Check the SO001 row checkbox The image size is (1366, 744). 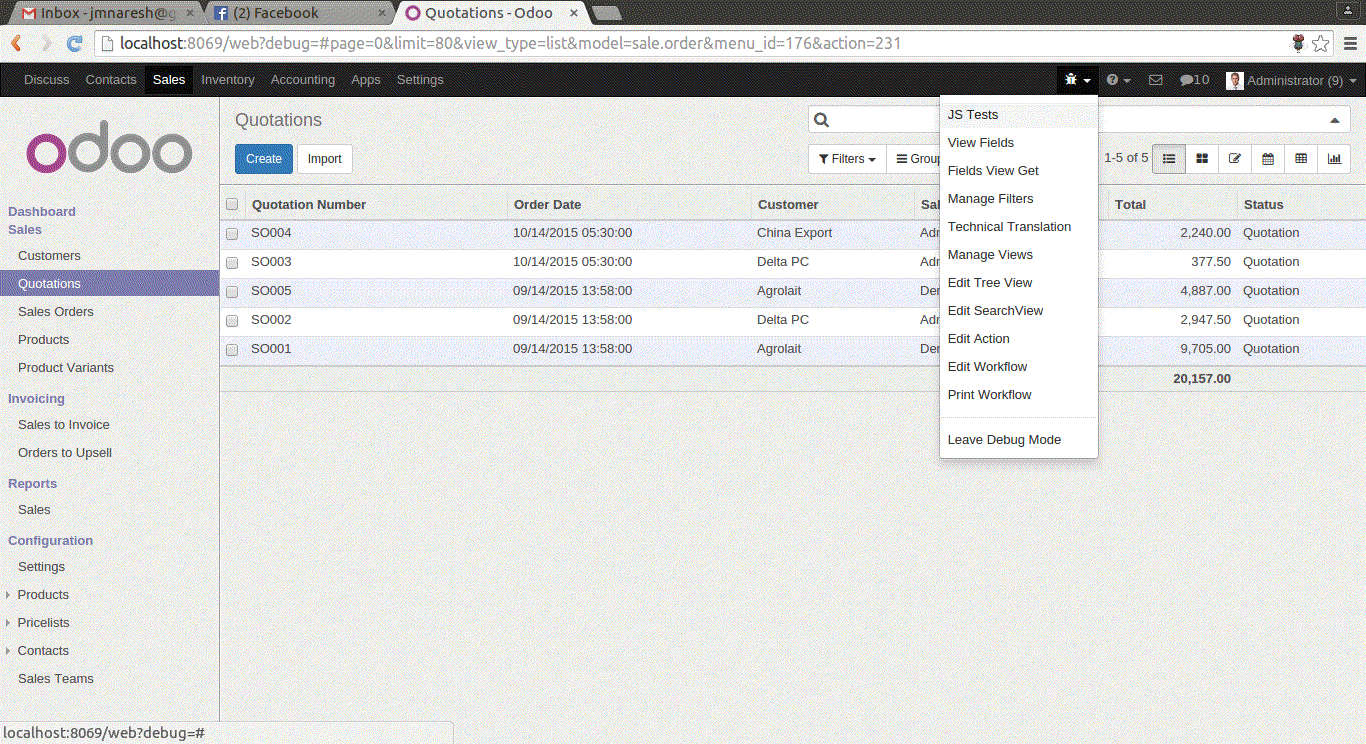tap(232, 349)
